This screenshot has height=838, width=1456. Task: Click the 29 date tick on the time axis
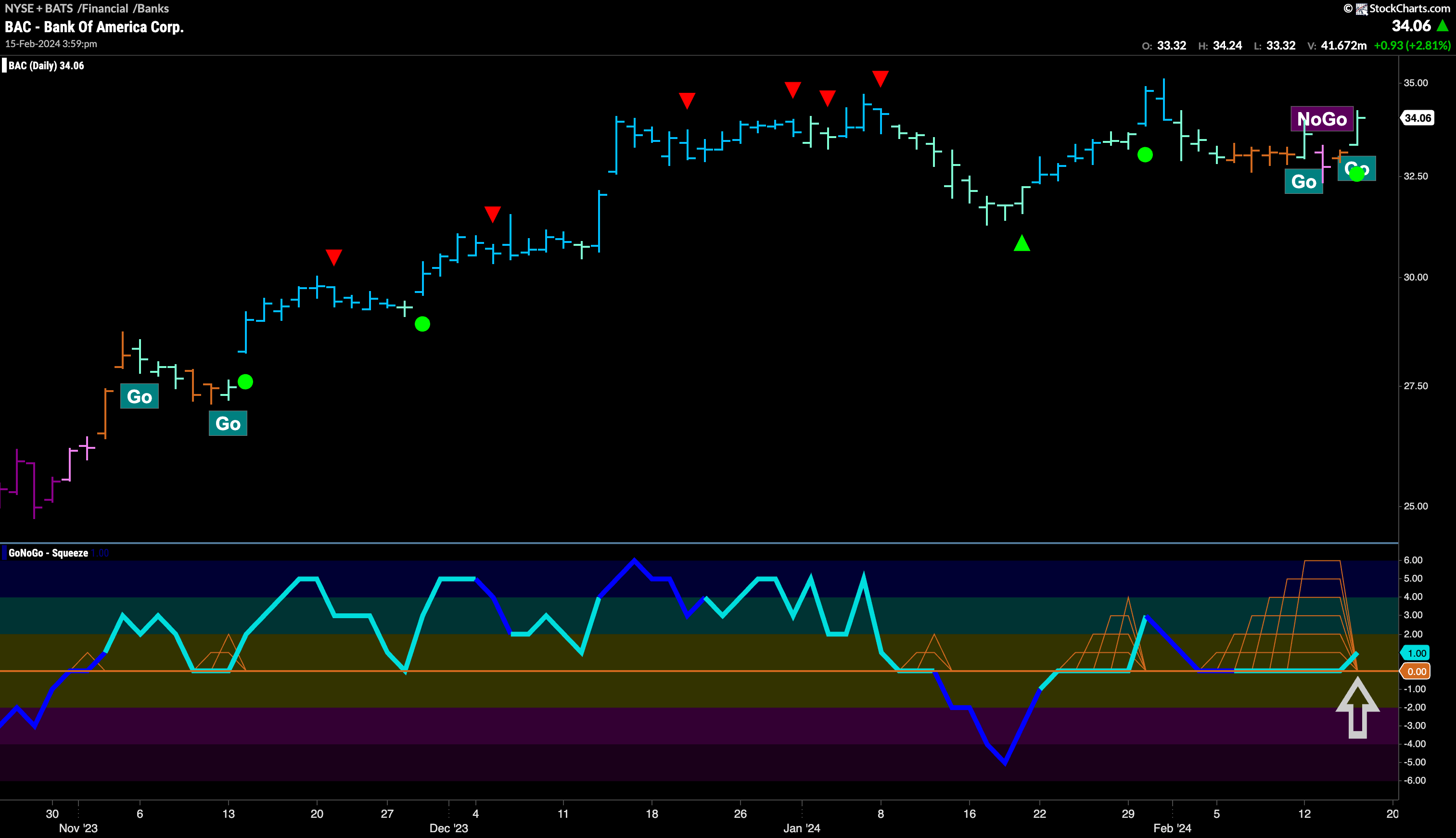pyautogui.click(x=1128, y=814)
